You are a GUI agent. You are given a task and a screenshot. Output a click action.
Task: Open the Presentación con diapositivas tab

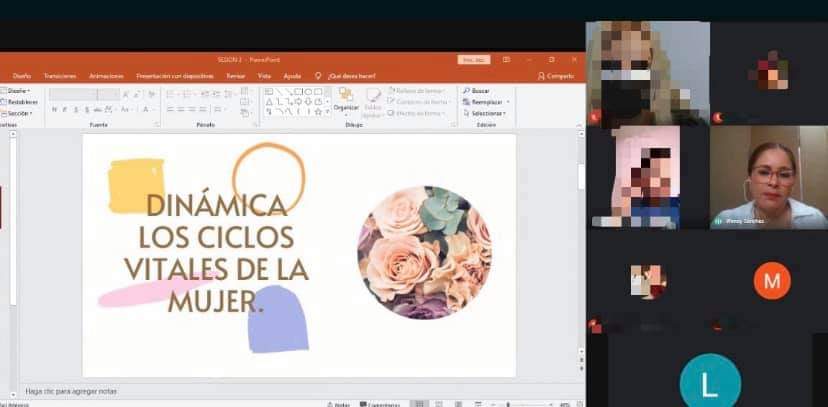[x=175, y=76]
